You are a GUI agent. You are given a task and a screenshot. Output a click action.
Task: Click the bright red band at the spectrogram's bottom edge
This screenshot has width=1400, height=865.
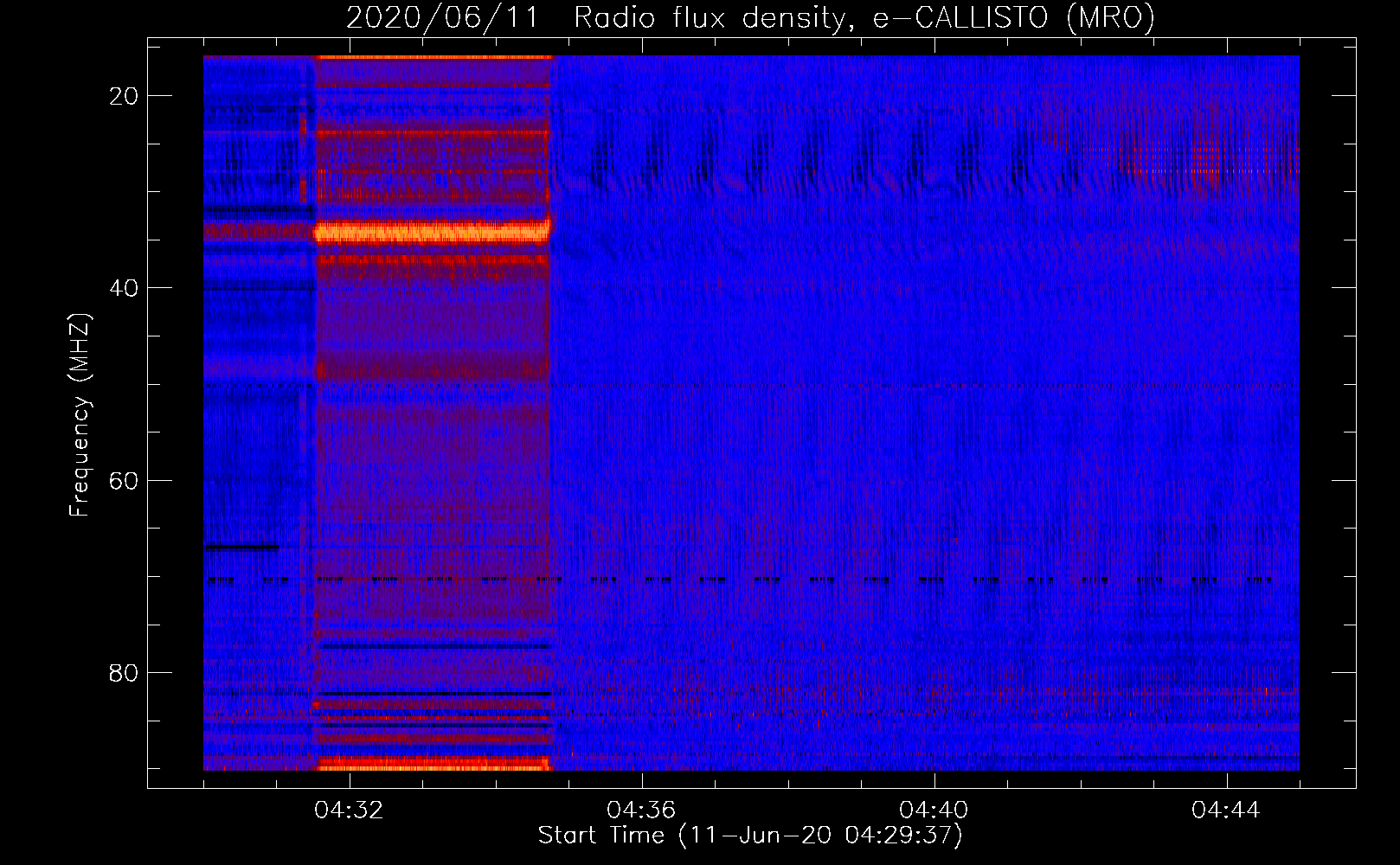point(433,764)
